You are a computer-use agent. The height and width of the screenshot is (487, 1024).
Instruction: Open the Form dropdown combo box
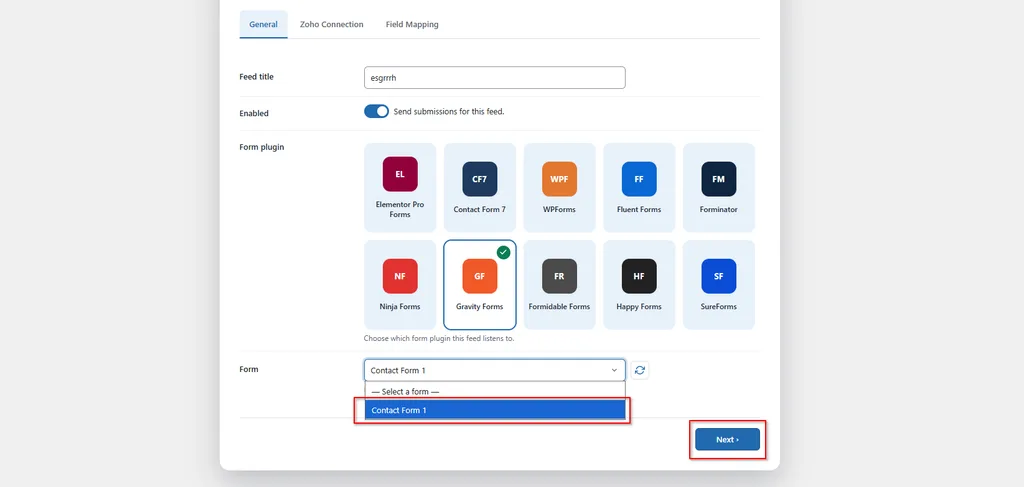pos(494,370)
